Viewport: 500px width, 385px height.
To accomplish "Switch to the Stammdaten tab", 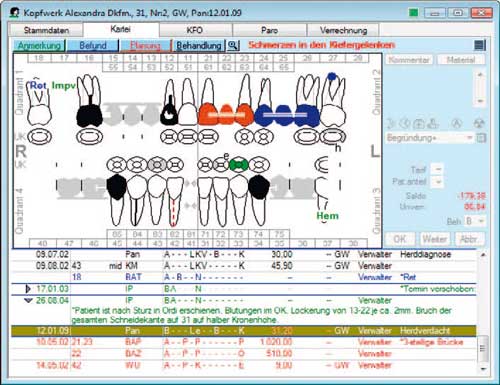I will pos(46,30).
